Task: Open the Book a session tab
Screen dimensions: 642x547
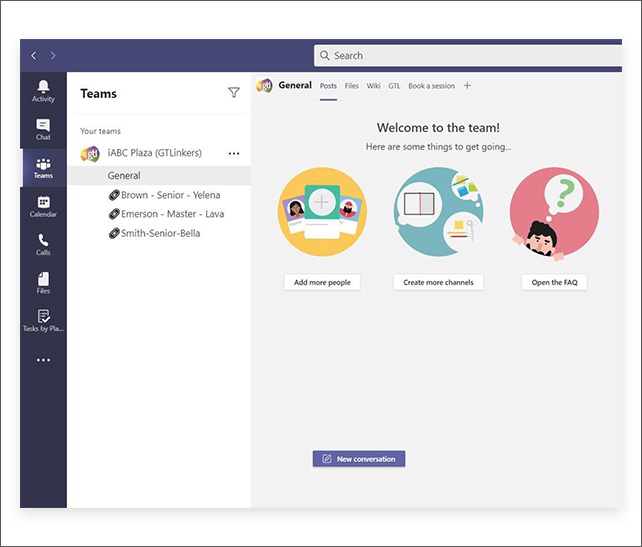Action: [431, 86]
